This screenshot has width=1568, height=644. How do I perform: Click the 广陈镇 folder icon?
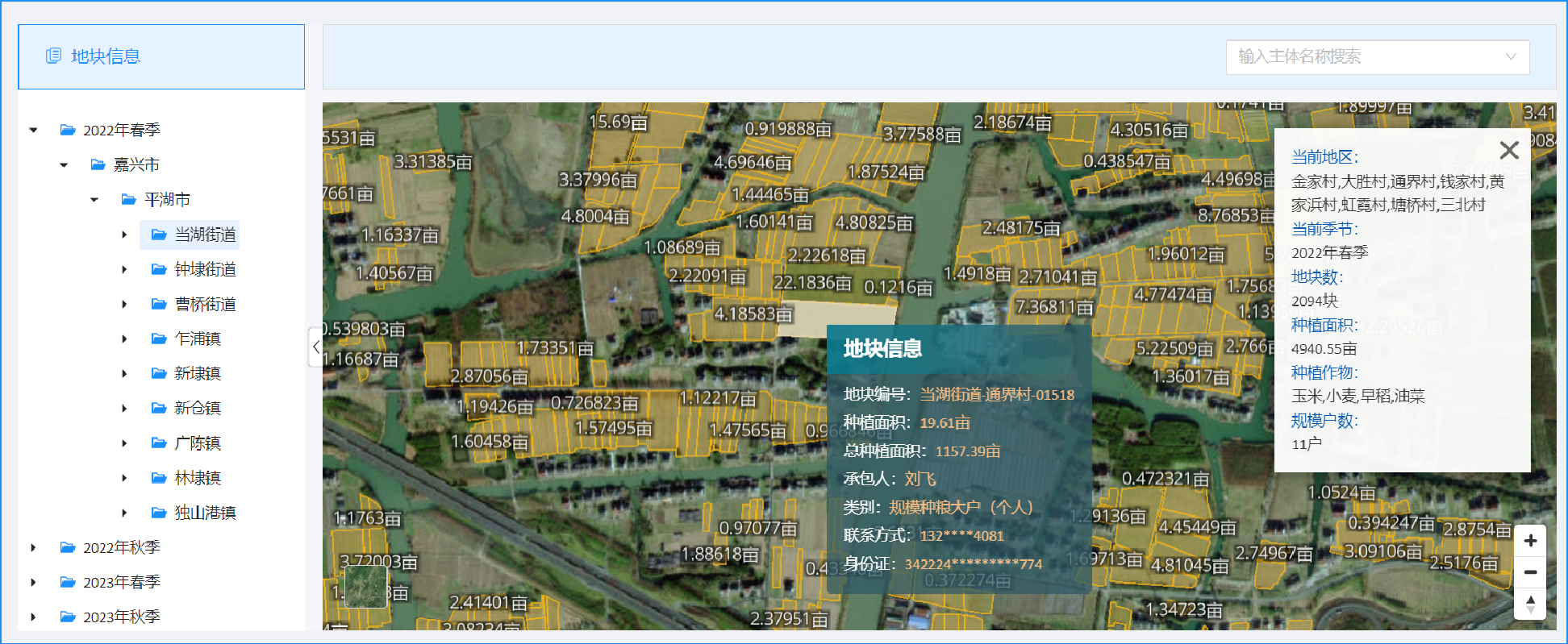click(x=159, y=442)
